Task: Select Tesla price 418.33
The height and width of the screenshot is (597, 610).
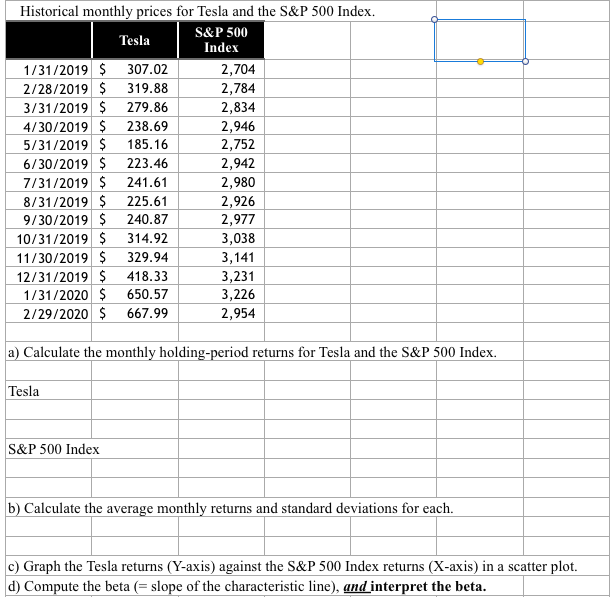Action: pyautogui.click(x=135, y=277)
